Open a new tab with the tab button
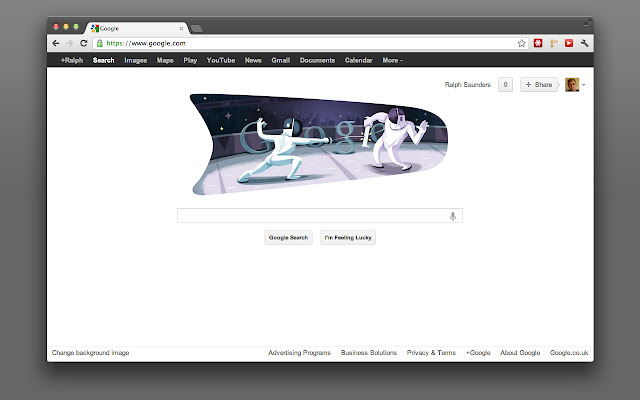Screen dimensions: 640x400 click(x=196, y=28)
